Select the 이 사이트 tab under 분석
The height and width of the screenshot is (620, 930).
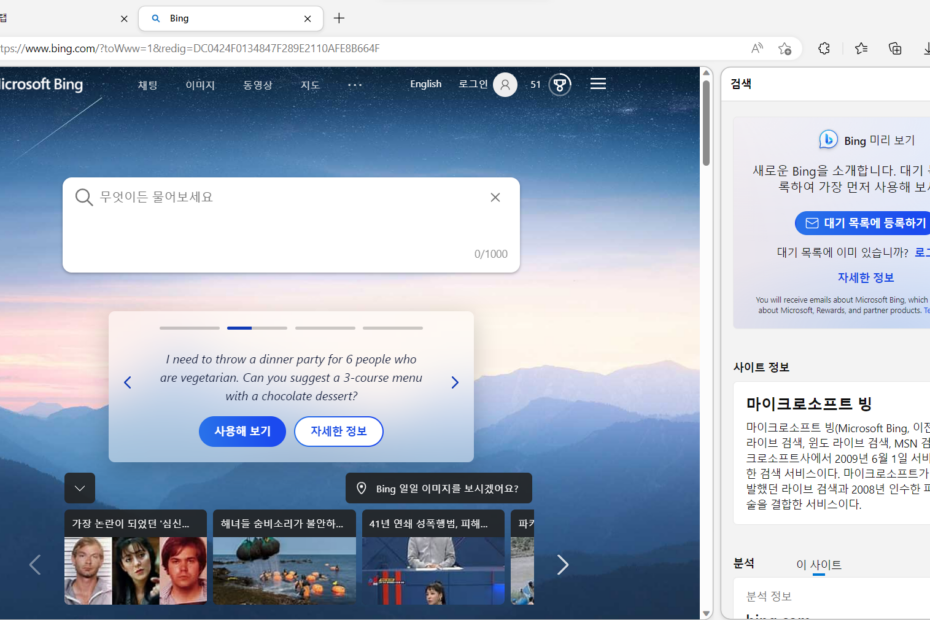pos(818,565)
